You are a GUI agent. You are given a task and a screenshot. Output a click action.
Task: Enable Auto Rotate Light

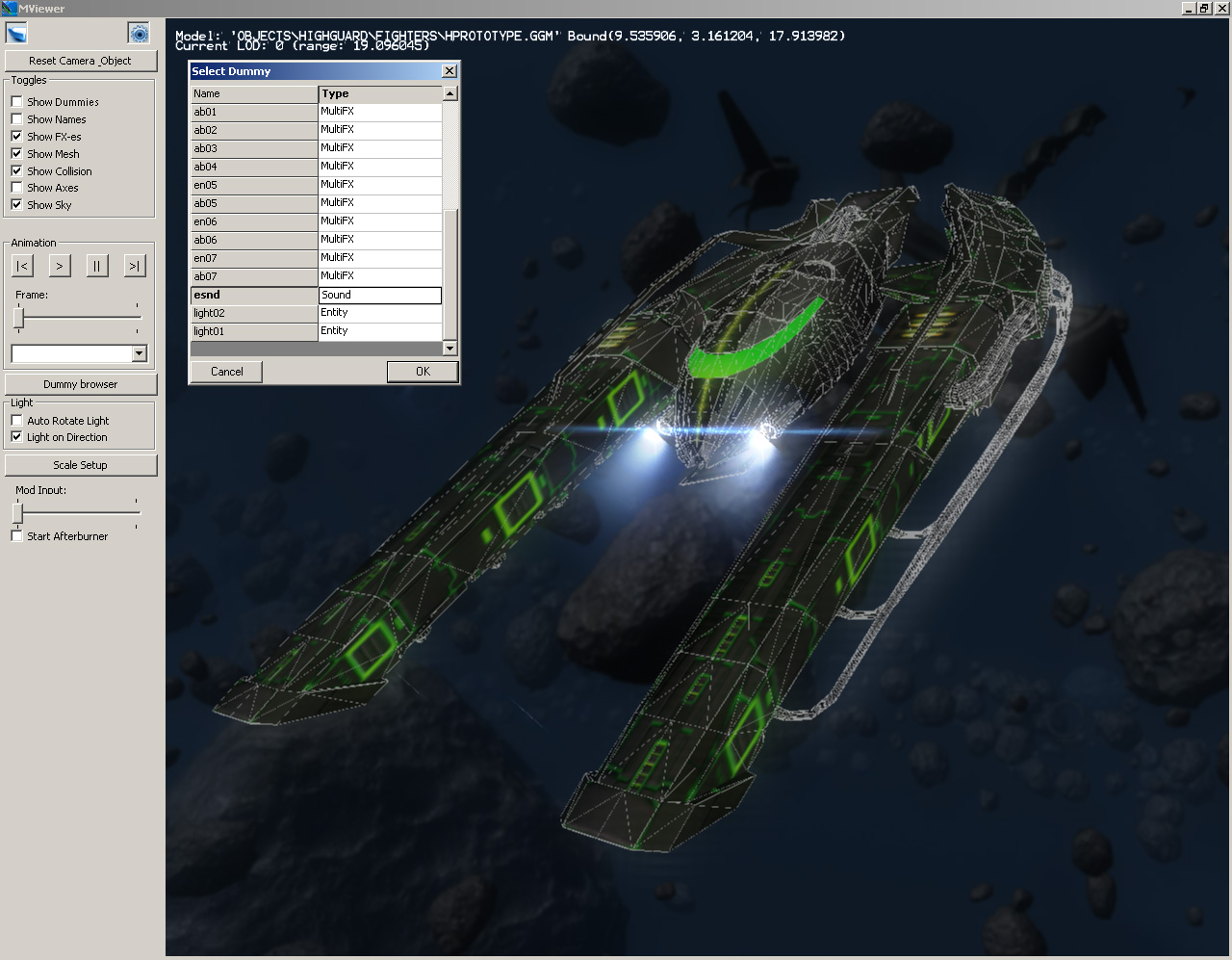(16, 420)
